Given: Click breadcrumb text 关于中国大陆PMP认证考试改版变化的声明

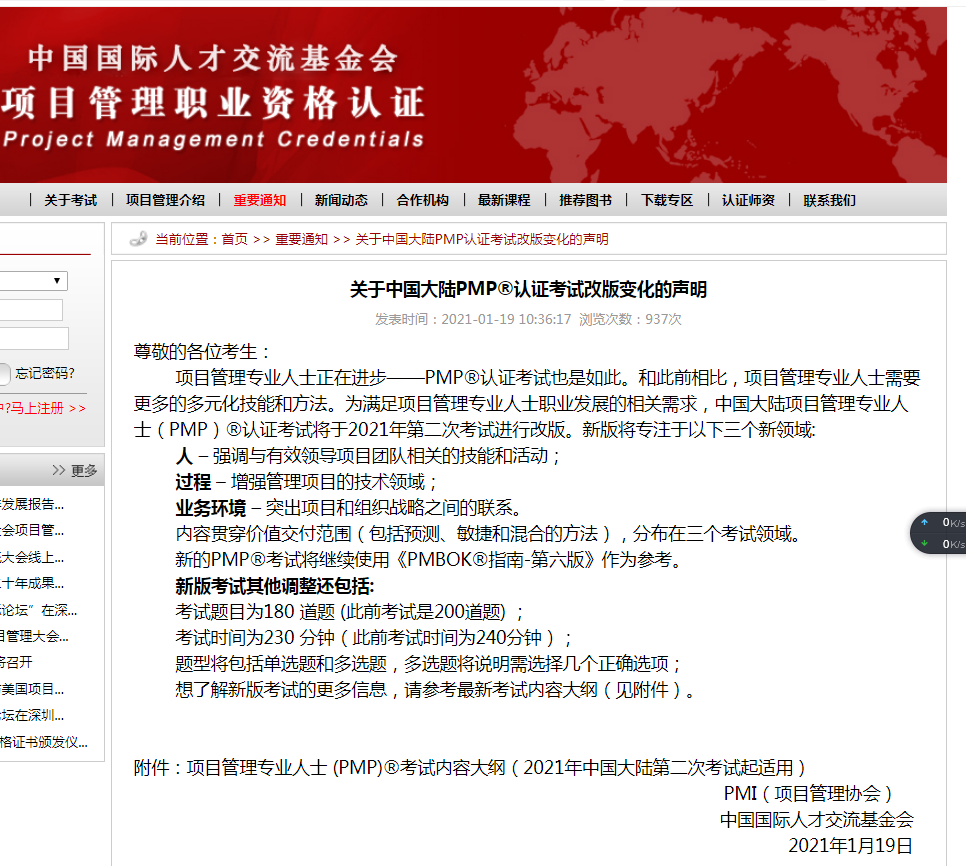Looking at the screenshot, I should tap(482, 239).
